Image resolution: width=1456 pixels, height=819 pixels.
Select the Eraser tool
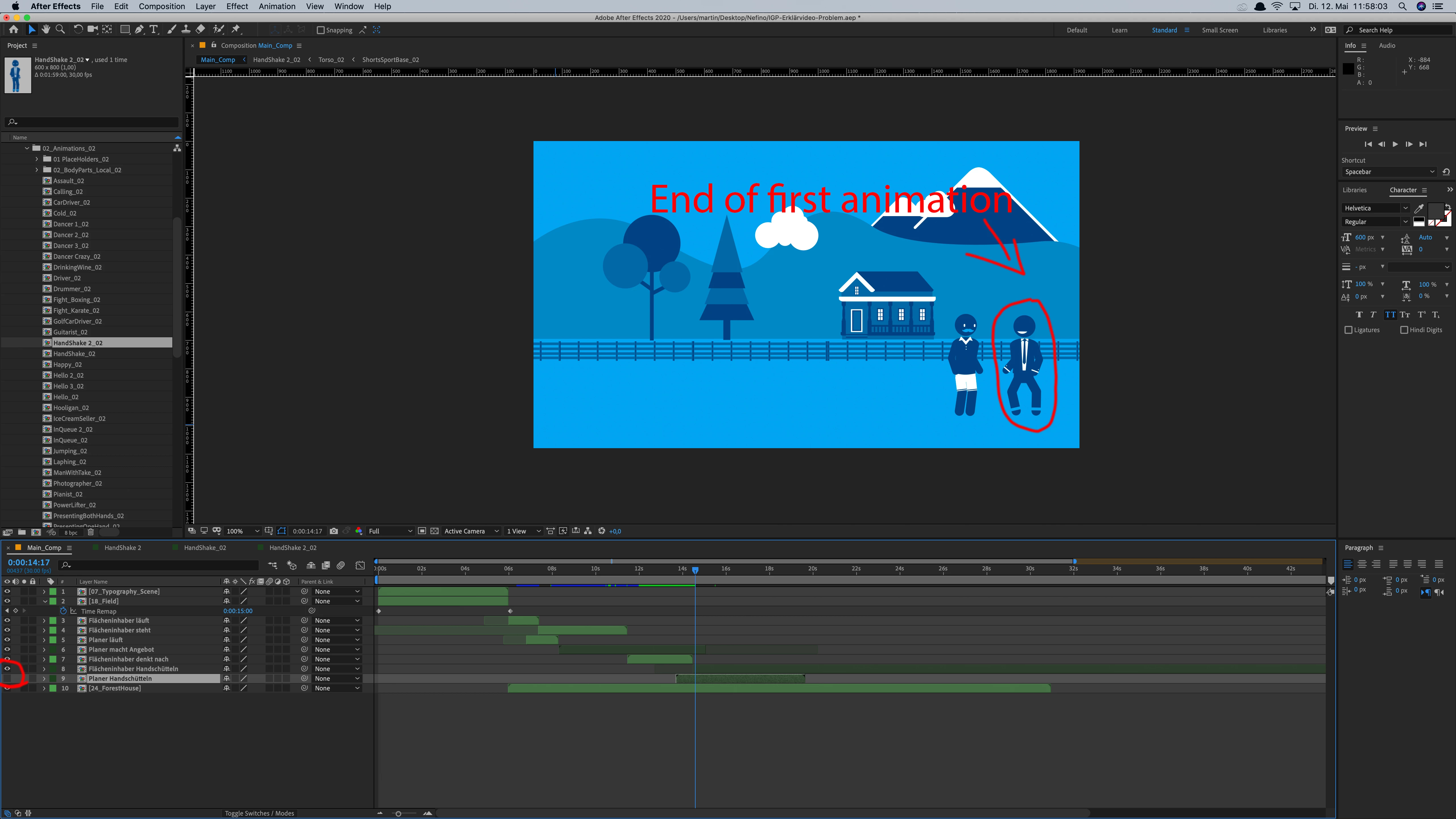(x=201, y=29)
